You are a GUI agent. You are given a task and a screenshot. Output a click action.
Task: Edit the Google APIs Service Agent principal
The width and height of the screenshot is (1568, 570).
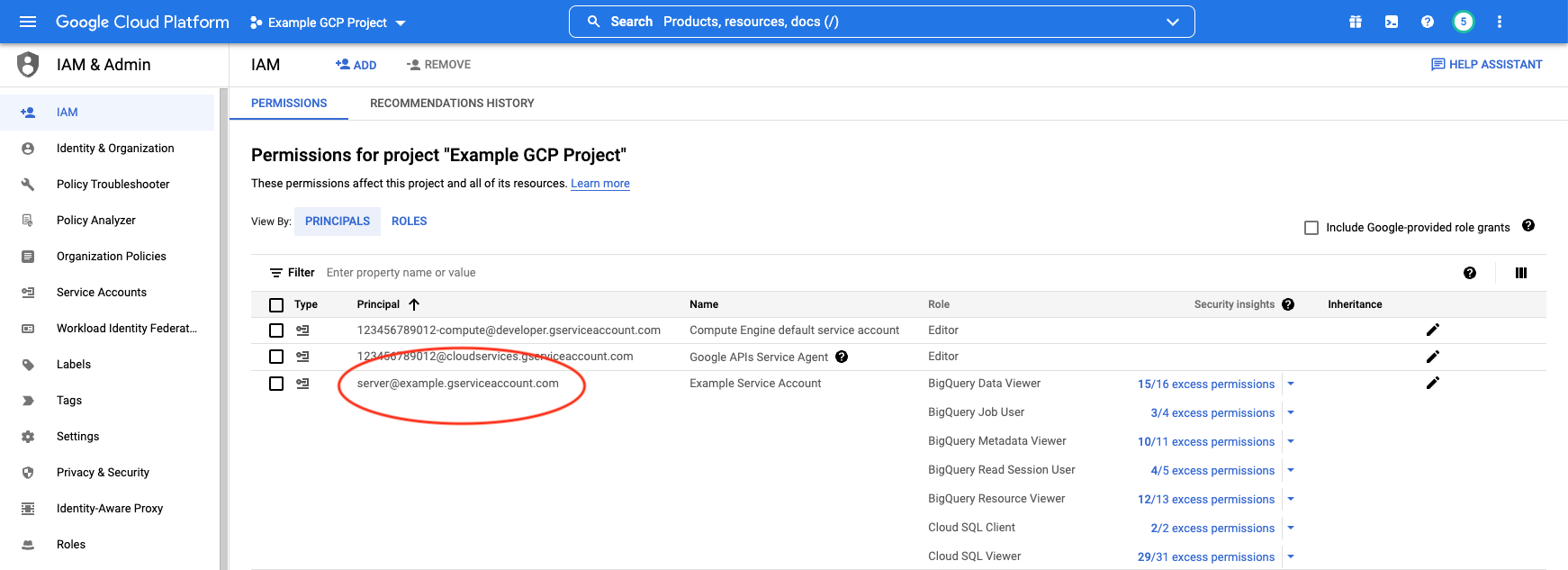coord(1433,357)
